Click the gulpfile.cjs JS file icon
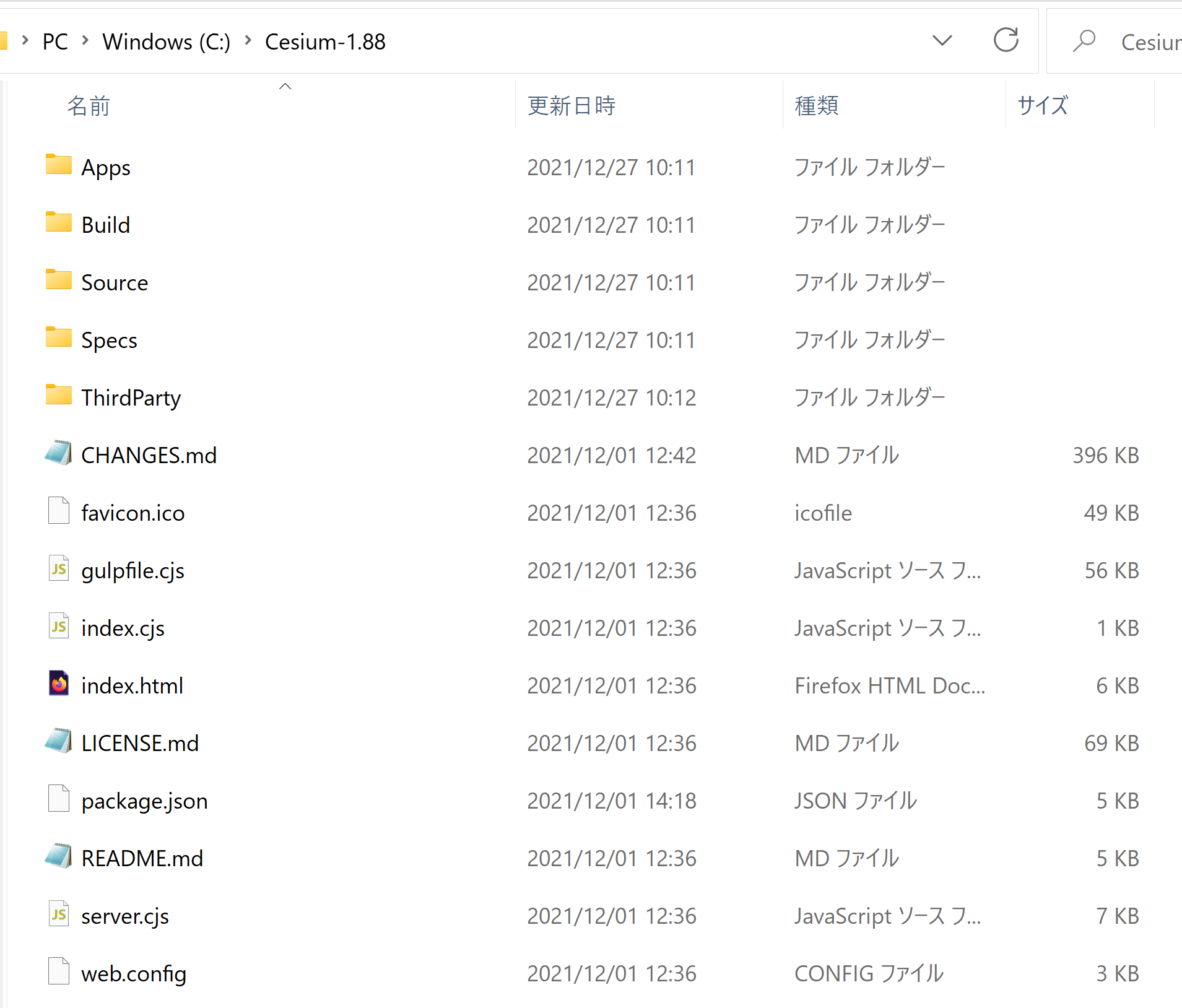 [58, 568]
